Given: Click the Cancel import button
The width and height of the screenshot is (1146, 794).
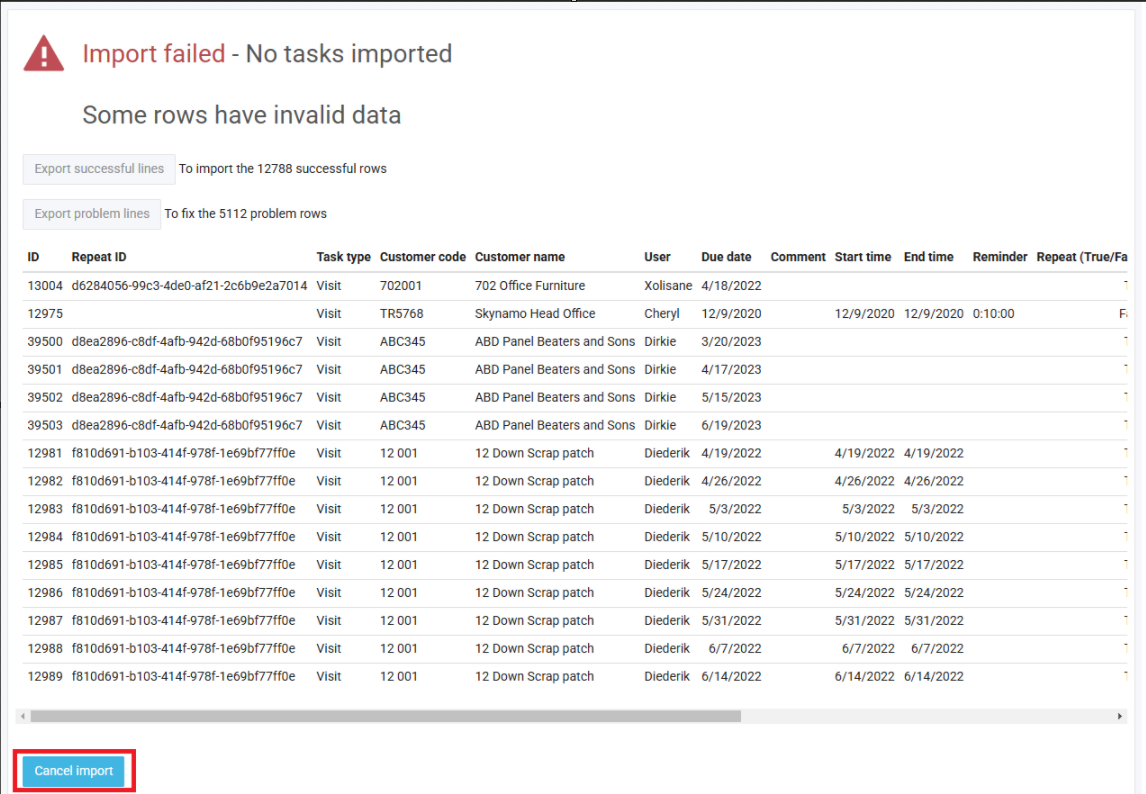Looking at the screenshot, I should 74,771.
